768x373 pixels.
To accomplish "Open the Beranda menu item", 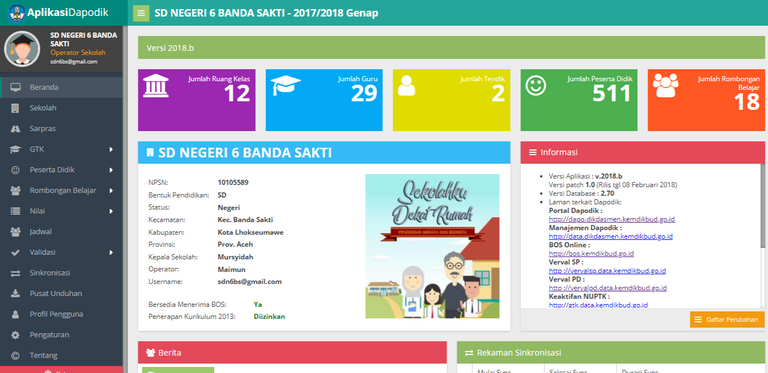I will tap(61, 88).
